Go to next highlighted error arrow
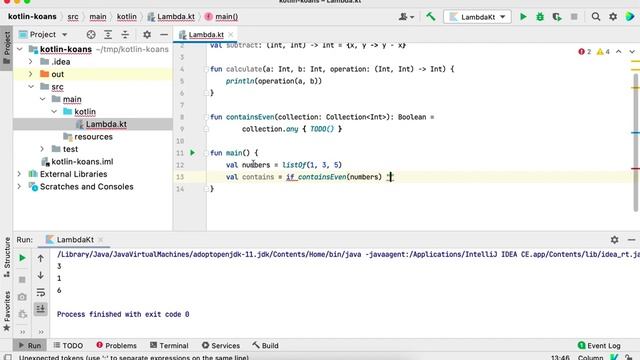640x360 pixels. (x=632, y=52)
